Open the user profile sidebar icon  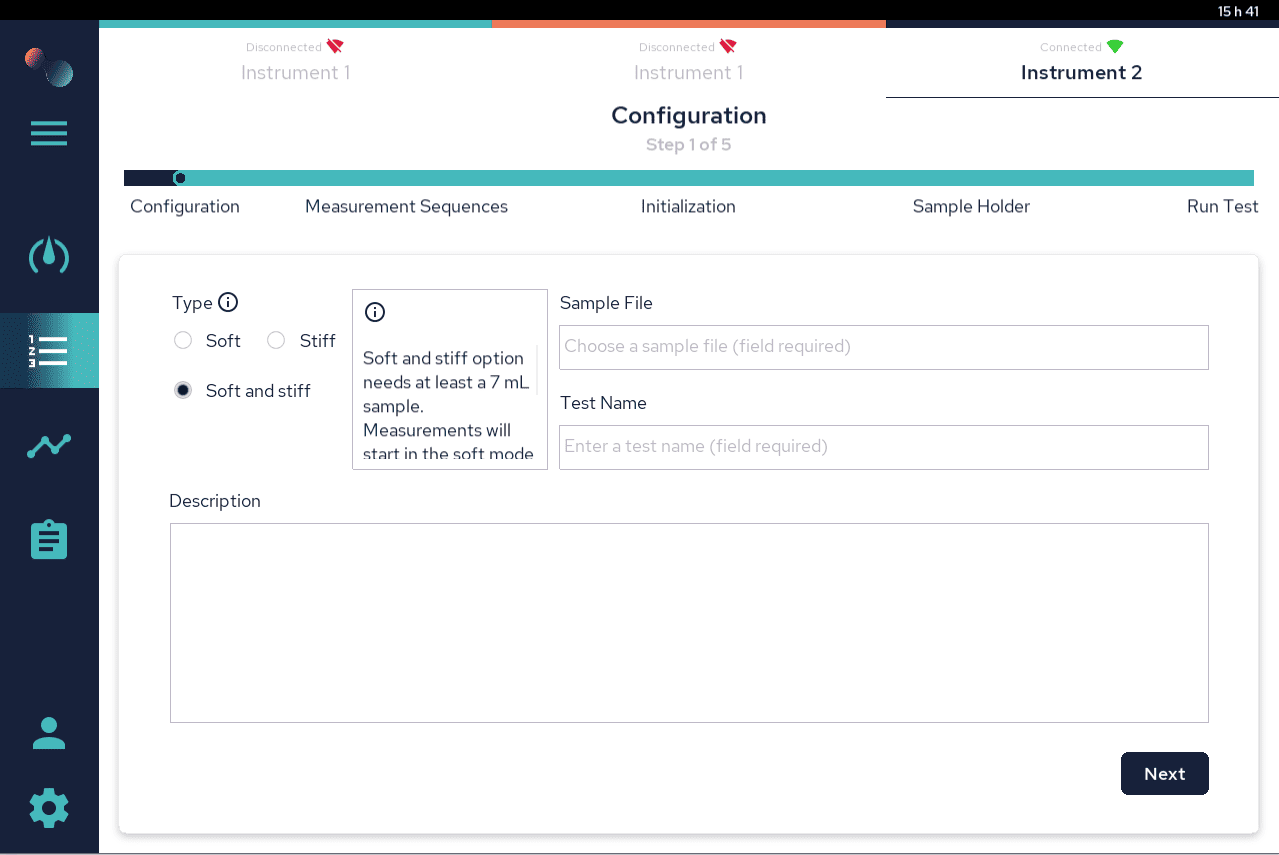coord(49,733)
